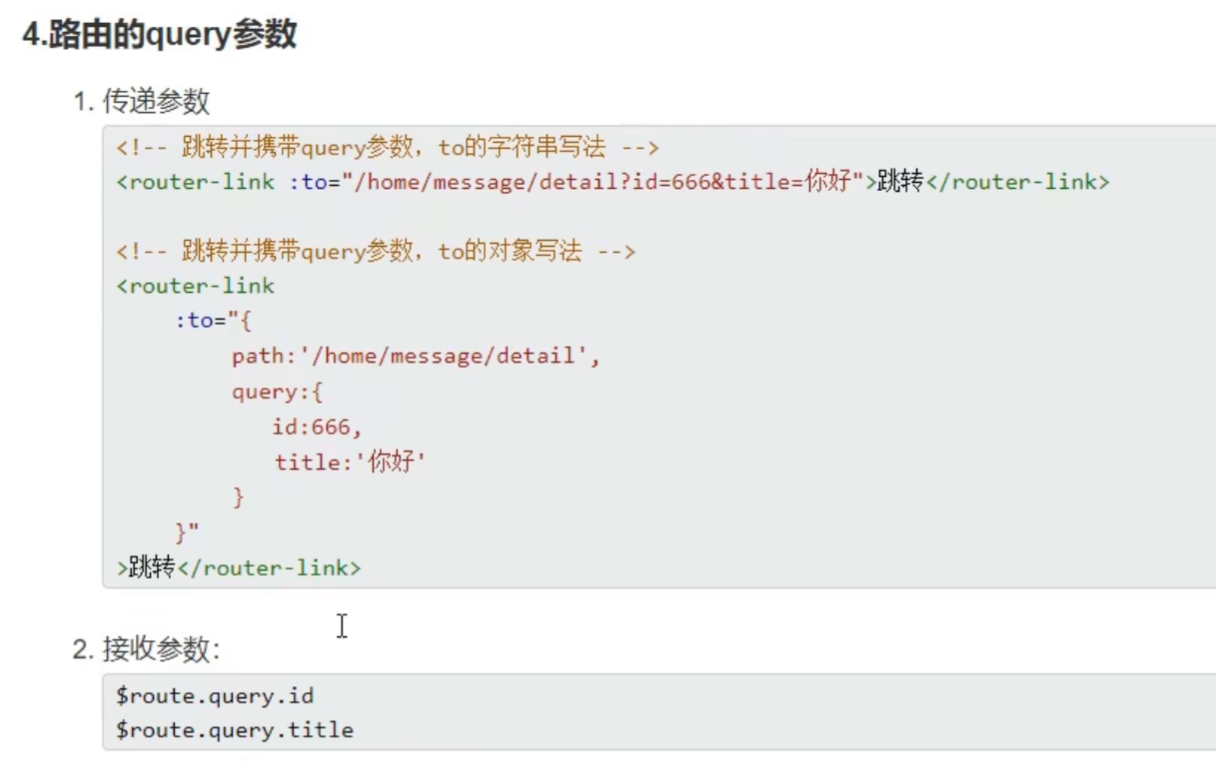Click the list item "传递参数"
The image size is (1216, 772).
coord(156,101)
